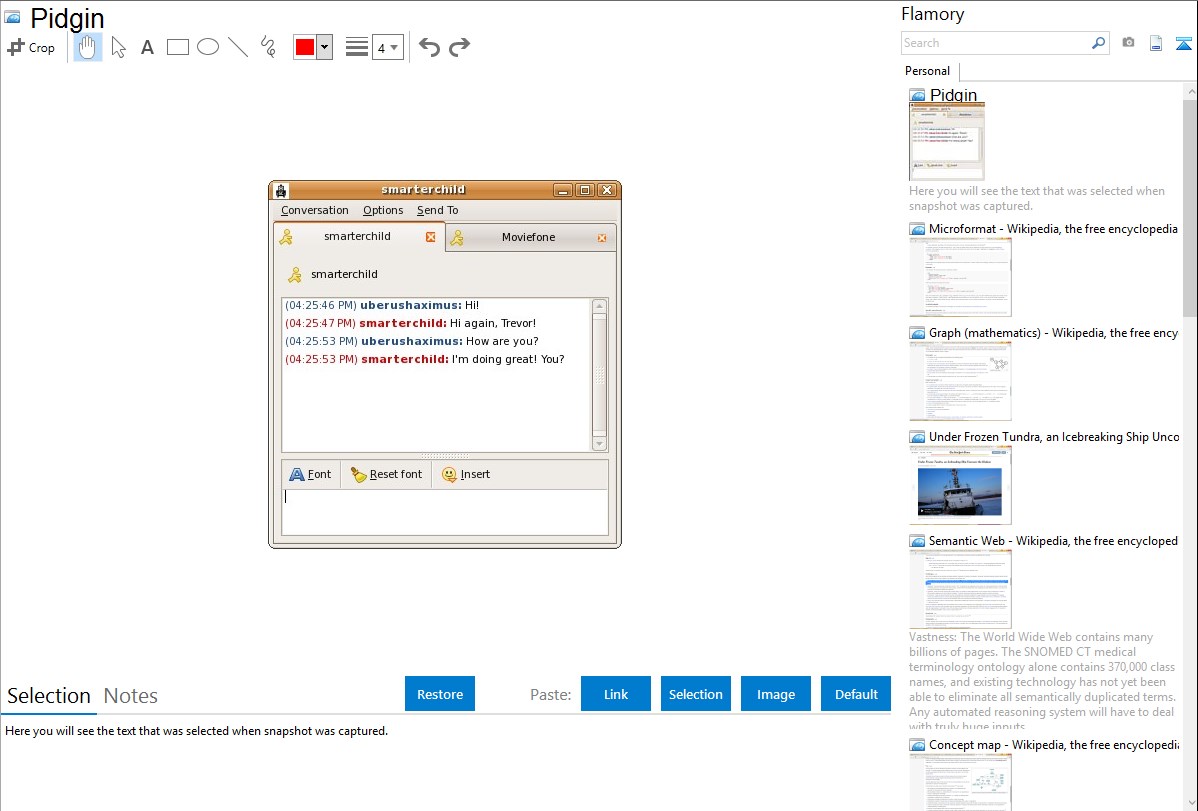Click the page document icon in Flamory panel
Viewport: 1198px width, 811px height.
1156,43
